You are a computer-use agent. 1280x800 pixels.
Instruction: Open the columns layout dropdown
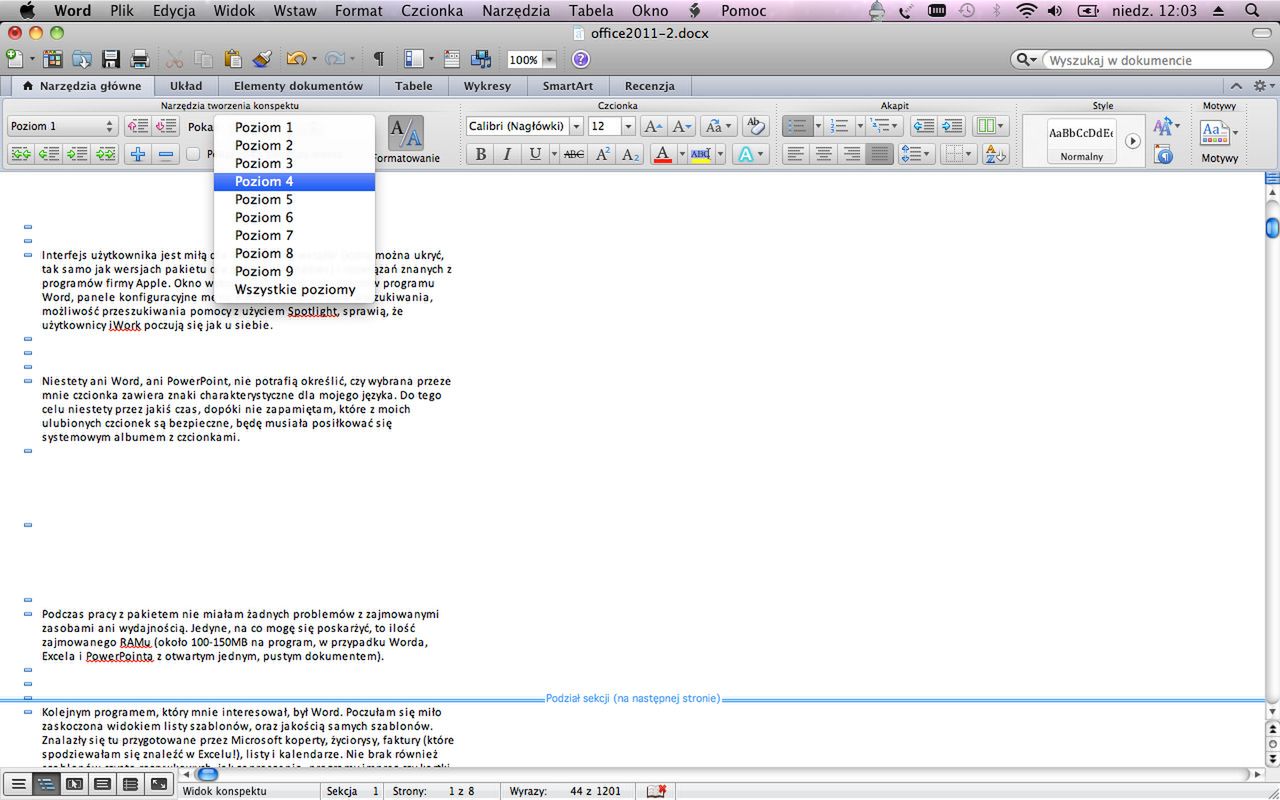point(991,126)
